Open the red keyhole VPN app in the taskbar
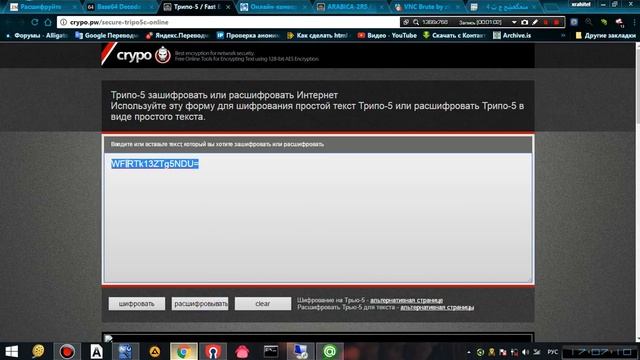Viewport: 640px width, 360px height. (213, 351)
